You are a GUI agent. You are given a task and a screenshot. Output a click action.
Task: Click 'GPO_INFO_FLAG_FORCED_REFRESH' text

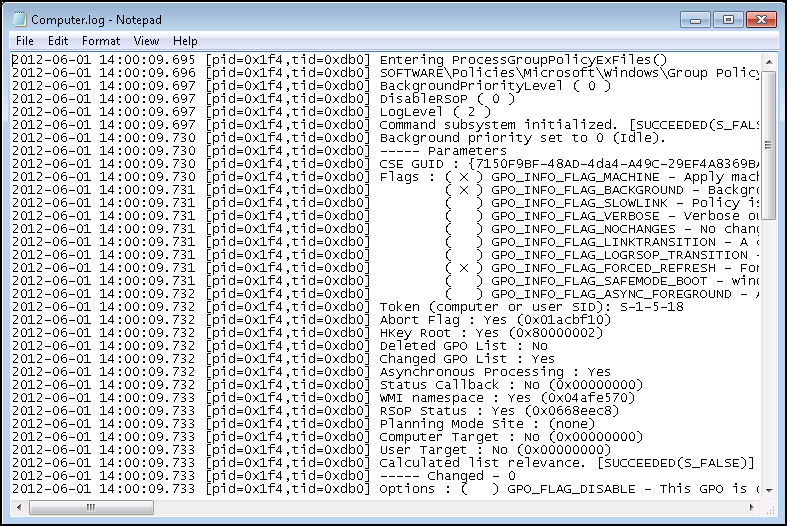603,269
